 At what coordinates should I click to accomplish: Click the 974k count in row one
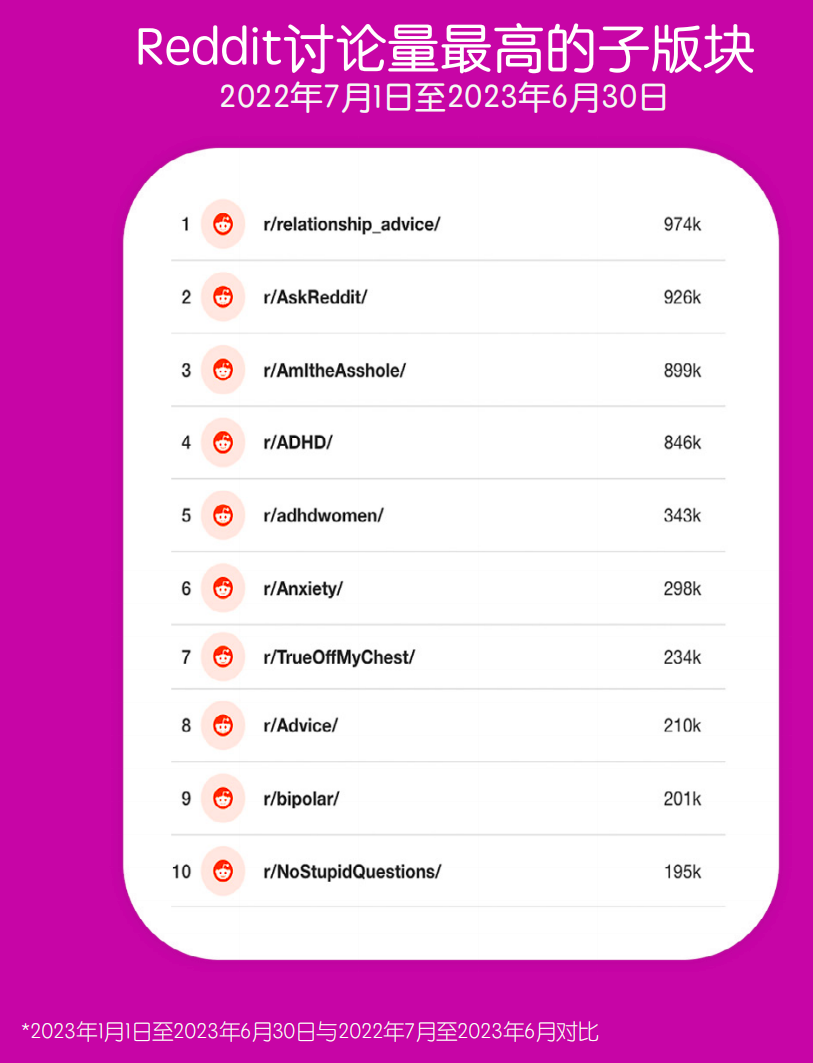(682, 224)
